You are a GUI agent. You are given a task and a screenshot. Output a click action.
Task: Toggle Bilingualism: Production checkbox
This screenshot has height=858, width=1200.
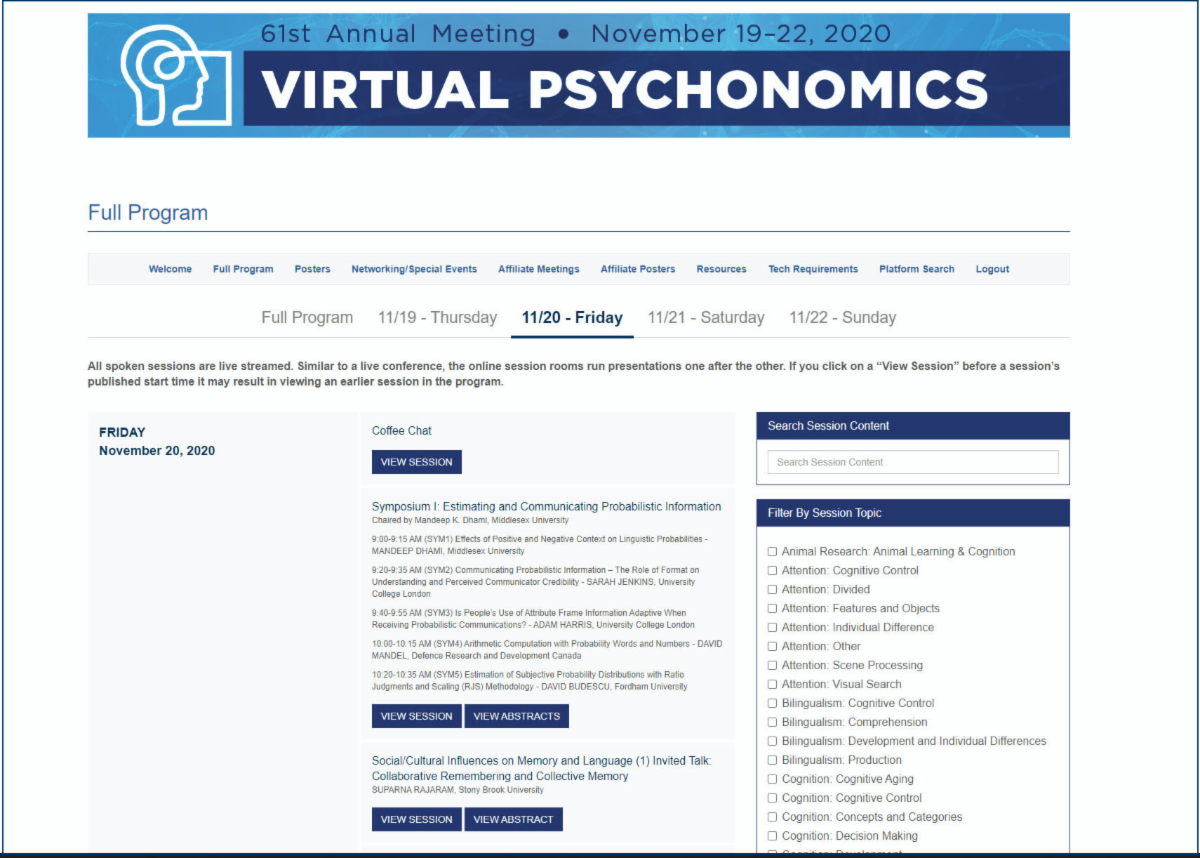[772, 761]
